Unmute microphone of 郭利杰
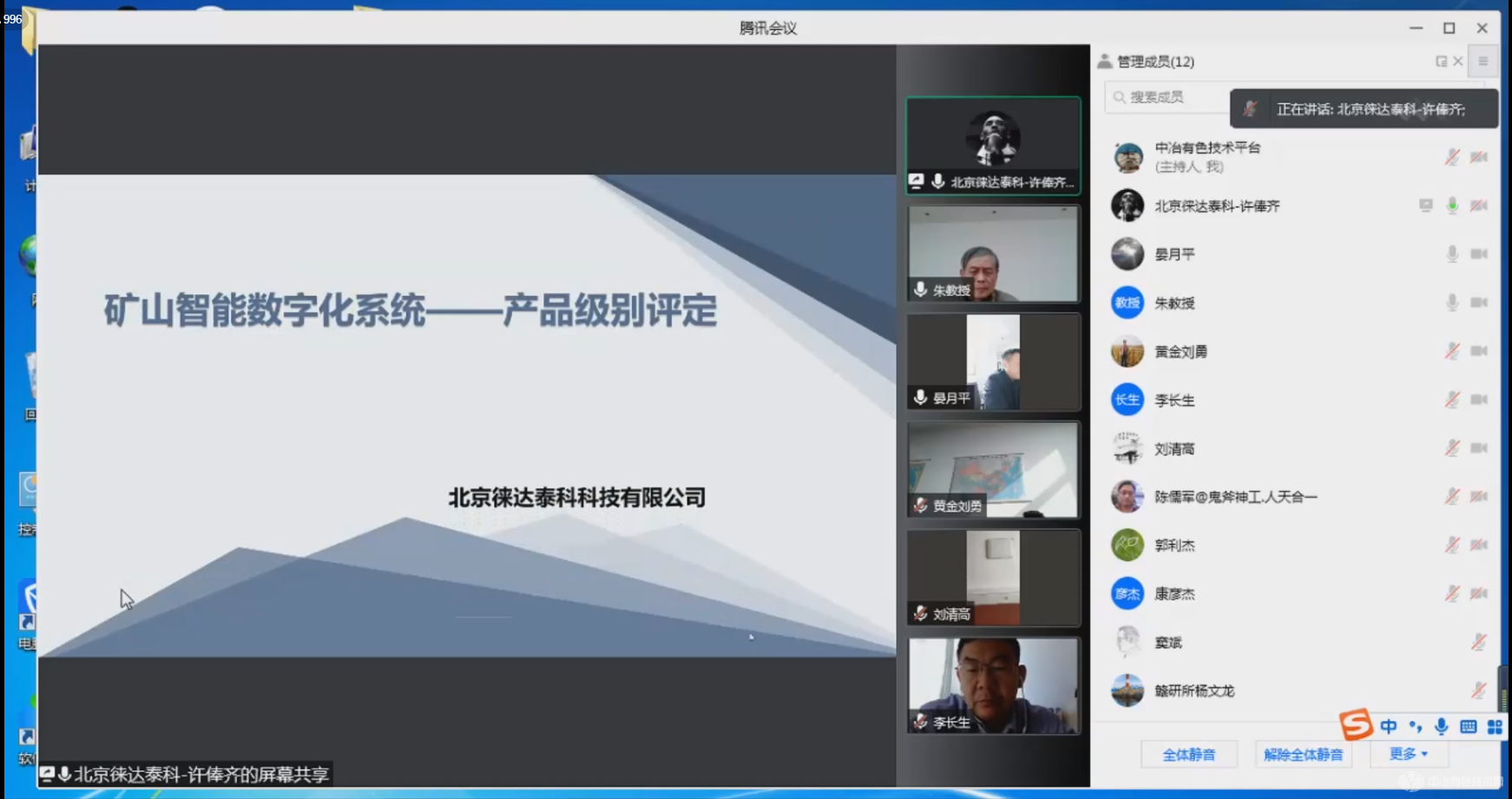Image resolution: width=1512 pixels, height=799 pixels. tap(1451, 545)
